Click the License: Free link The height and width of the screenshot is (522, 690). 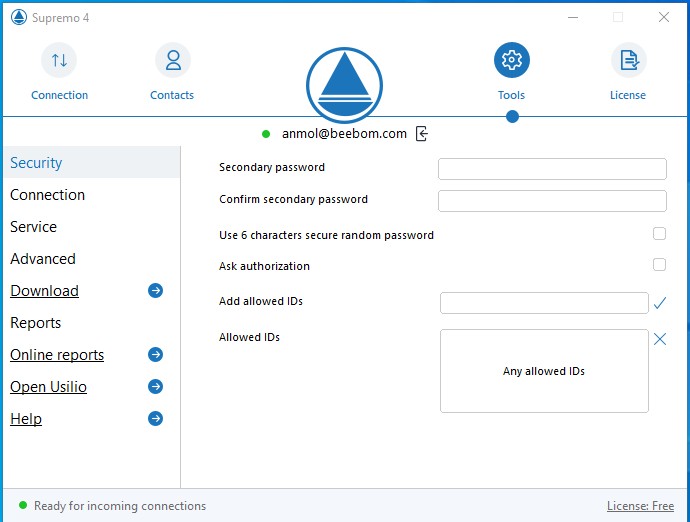point(640,506)
